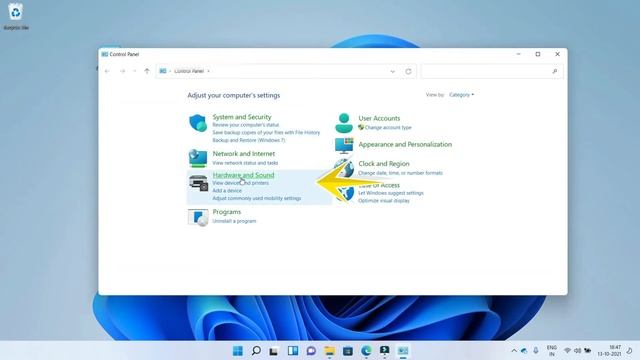Click View devices and printers
Screen dimensions: 640x360
pos(240,183)
